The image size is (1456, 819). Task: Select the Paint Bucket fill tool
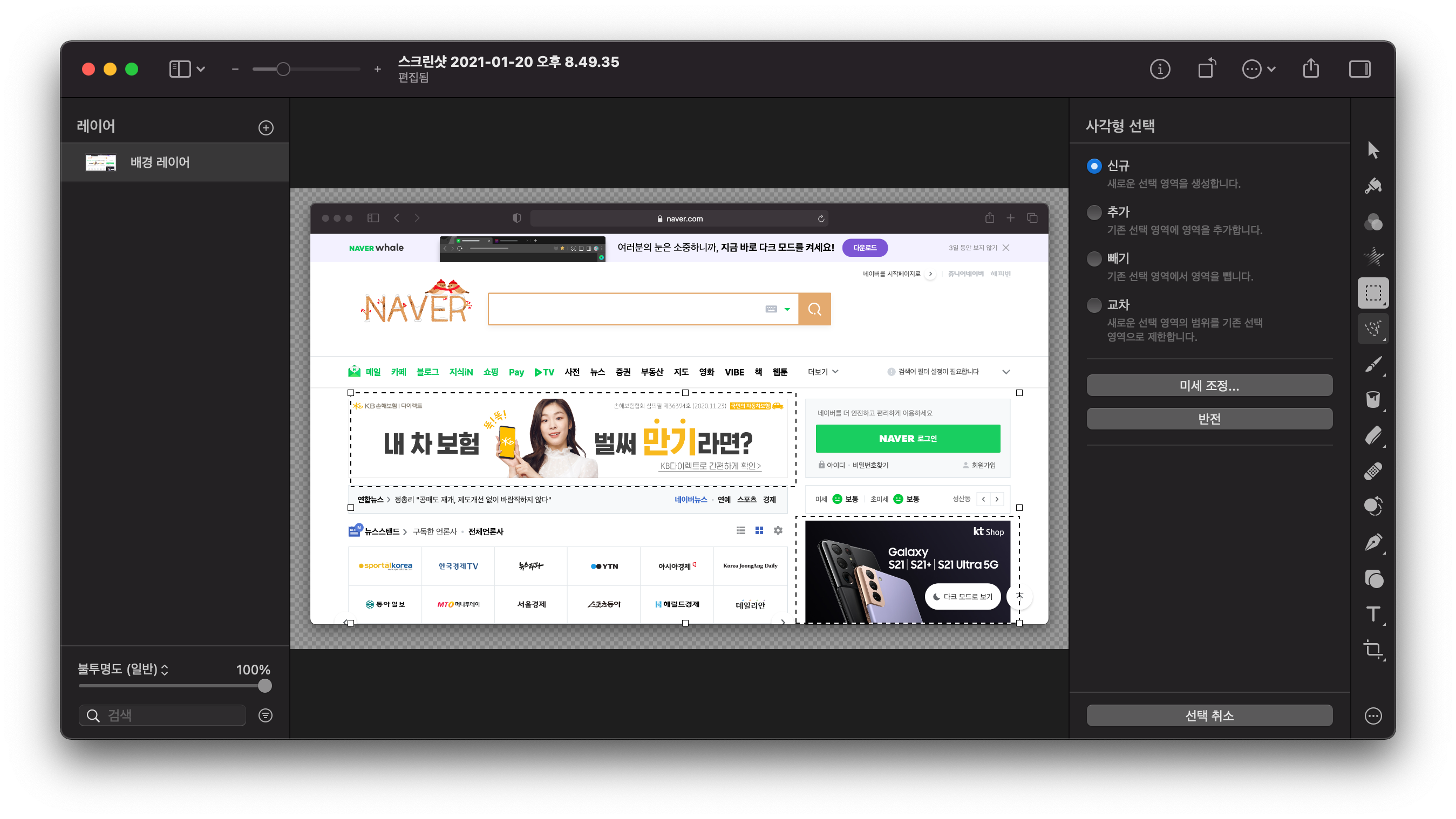click(x=1373, y=400)
